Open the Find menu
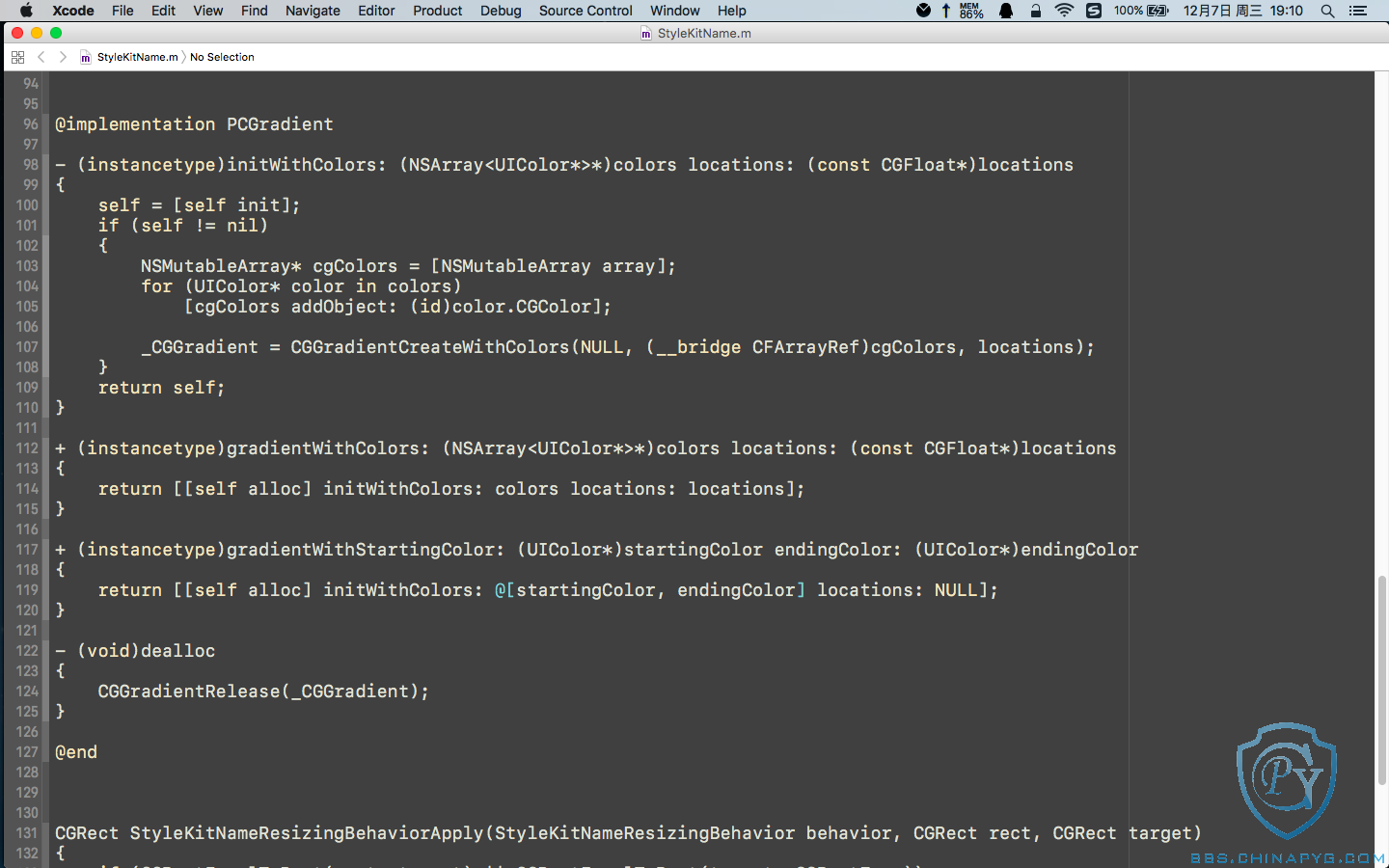 (x=255, y=11)
